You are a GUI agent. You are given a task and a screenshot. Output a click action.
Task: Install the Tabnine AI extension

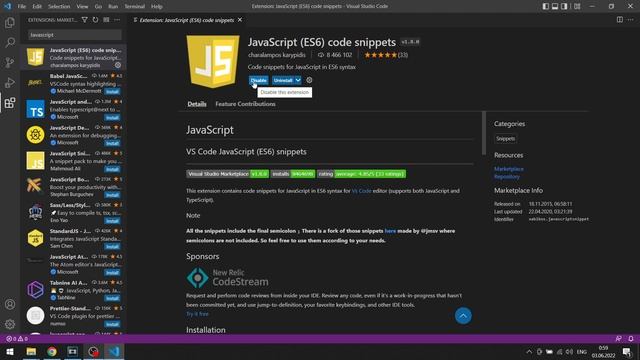point(112,298)
